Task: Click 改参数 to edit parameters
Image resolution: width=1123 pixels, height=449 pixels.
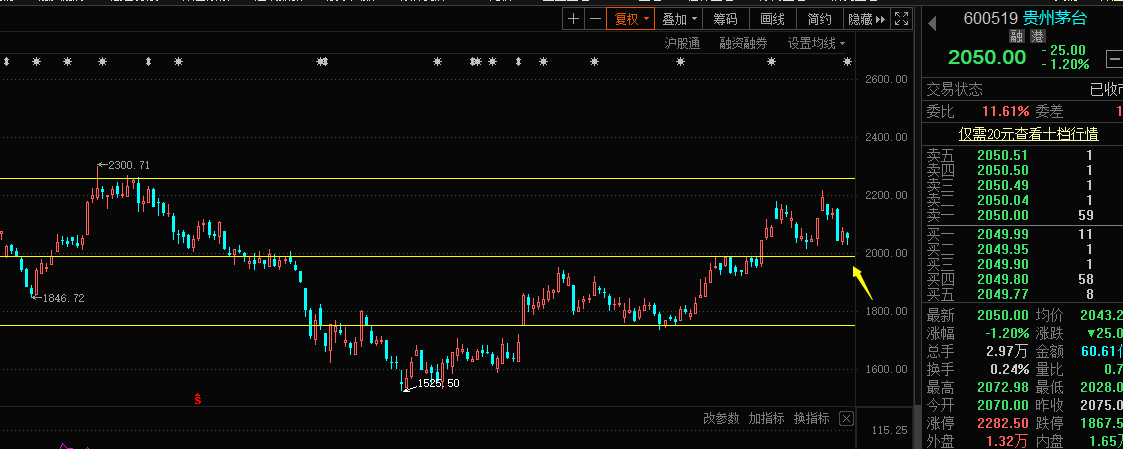Action: tap(720, 418)
